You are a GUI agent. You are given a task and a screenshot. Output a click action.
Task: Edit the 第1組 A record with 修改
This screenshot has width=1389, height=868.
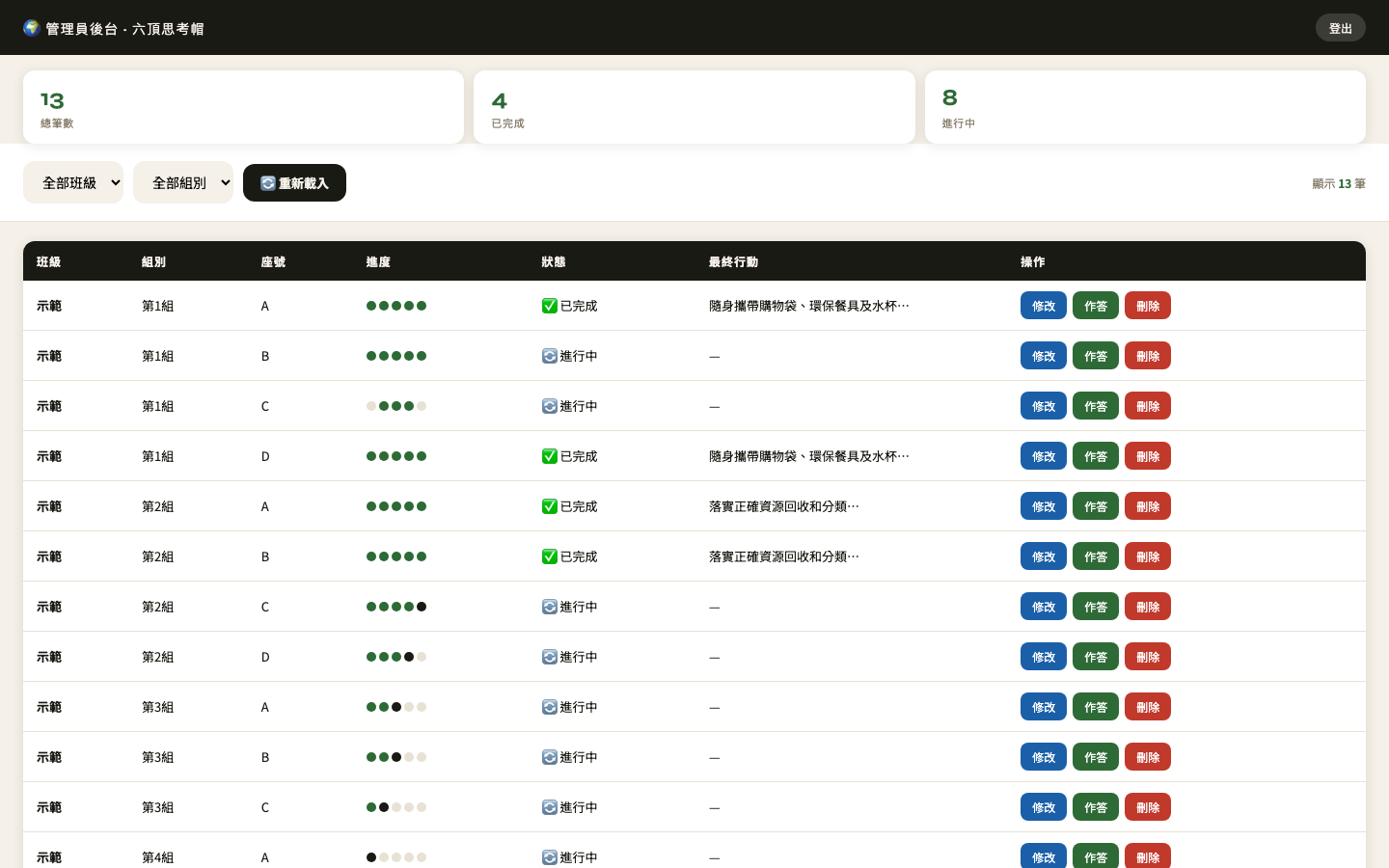click(x=1044, y=306)
